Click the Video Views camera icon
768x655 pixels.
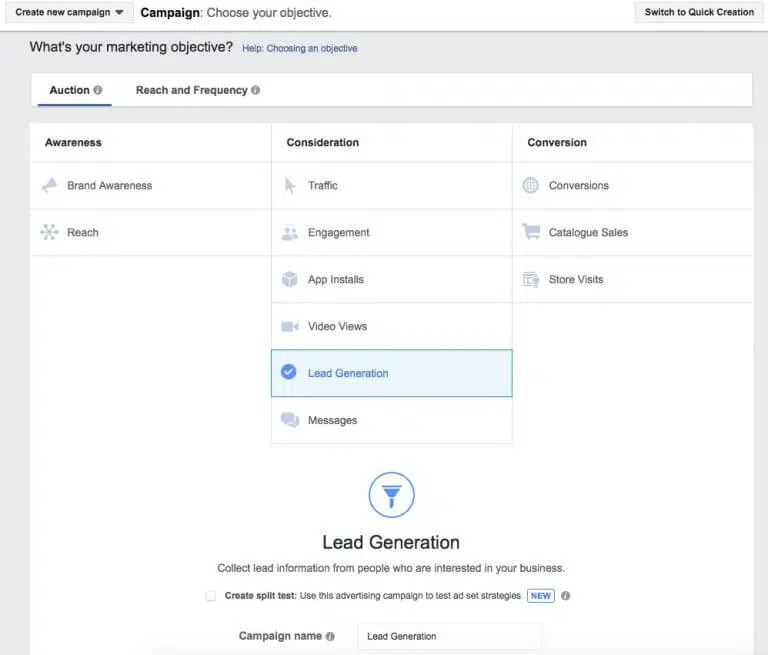(290, 327)
